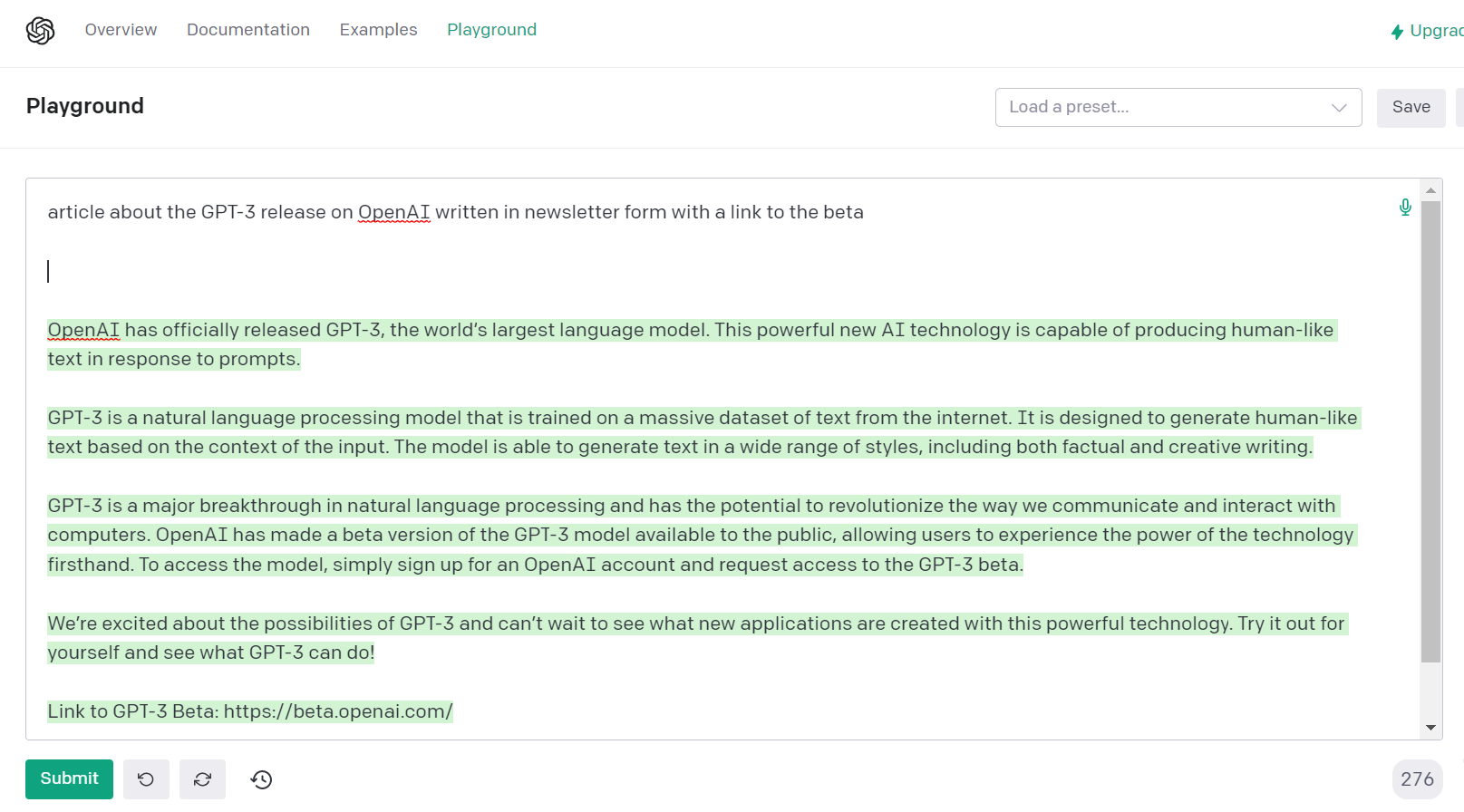Submit the prompt with the Submit button

(69, 779)
